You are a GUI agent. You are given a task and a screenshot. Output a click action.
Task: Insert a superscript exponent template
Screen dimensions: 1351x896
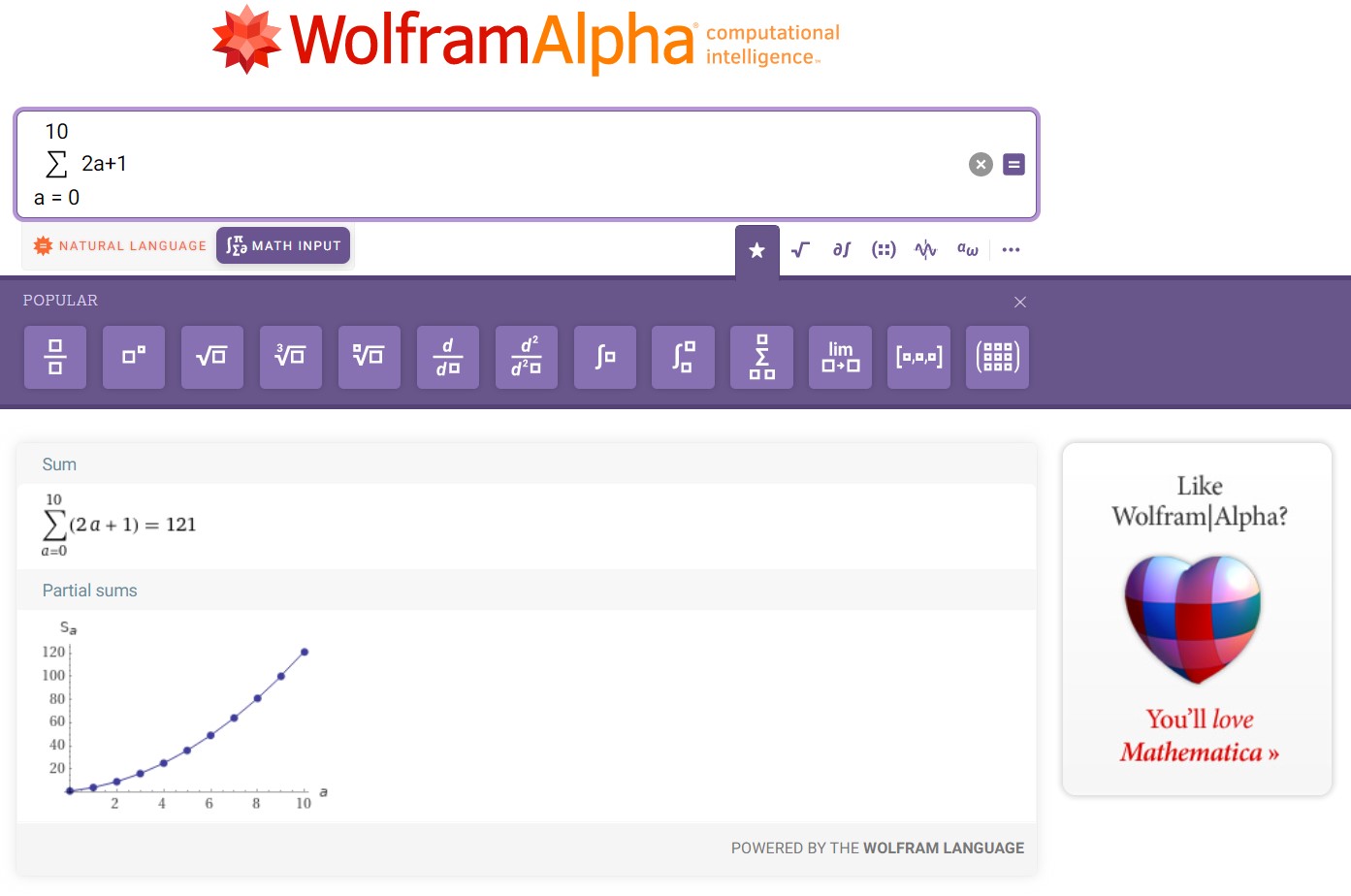coord(134,357)
